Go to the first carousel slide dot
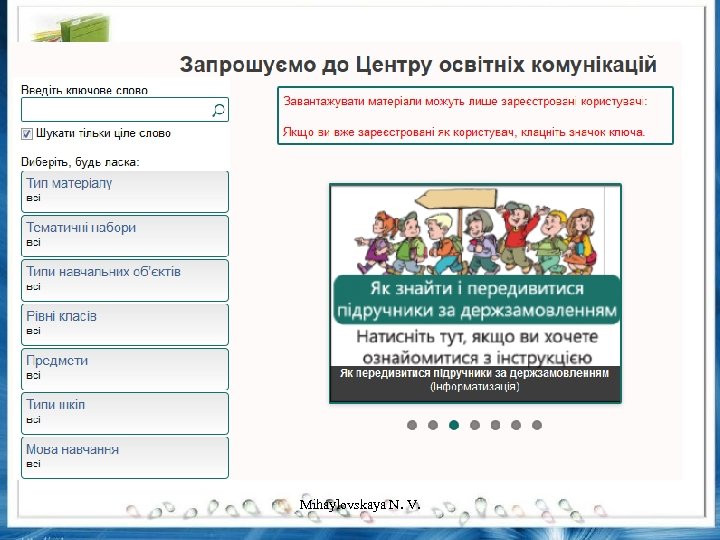Viewport: 720px width, 540px height. (x=412, y=425)
